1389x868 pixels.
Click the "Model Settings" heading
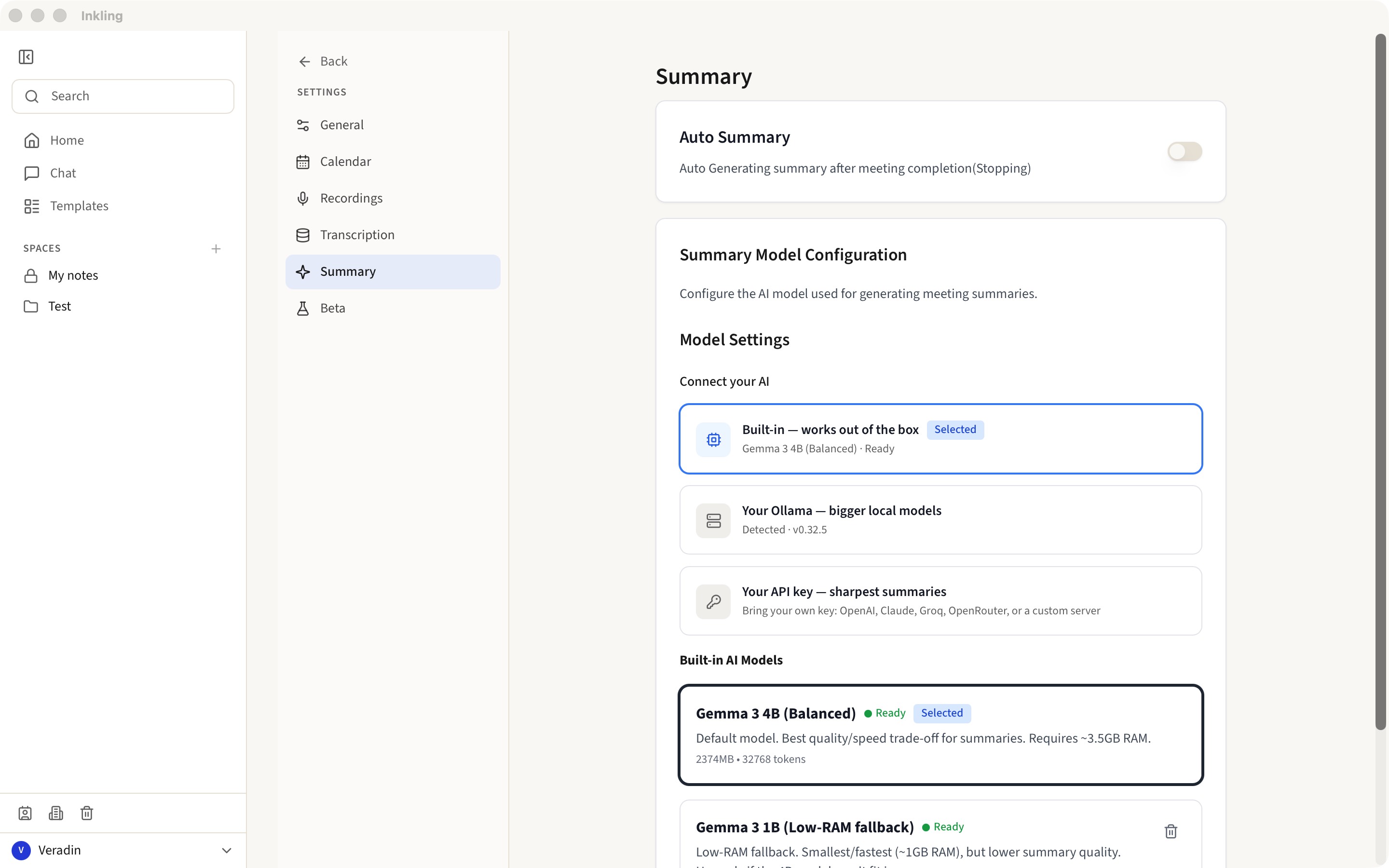(734, 340)
